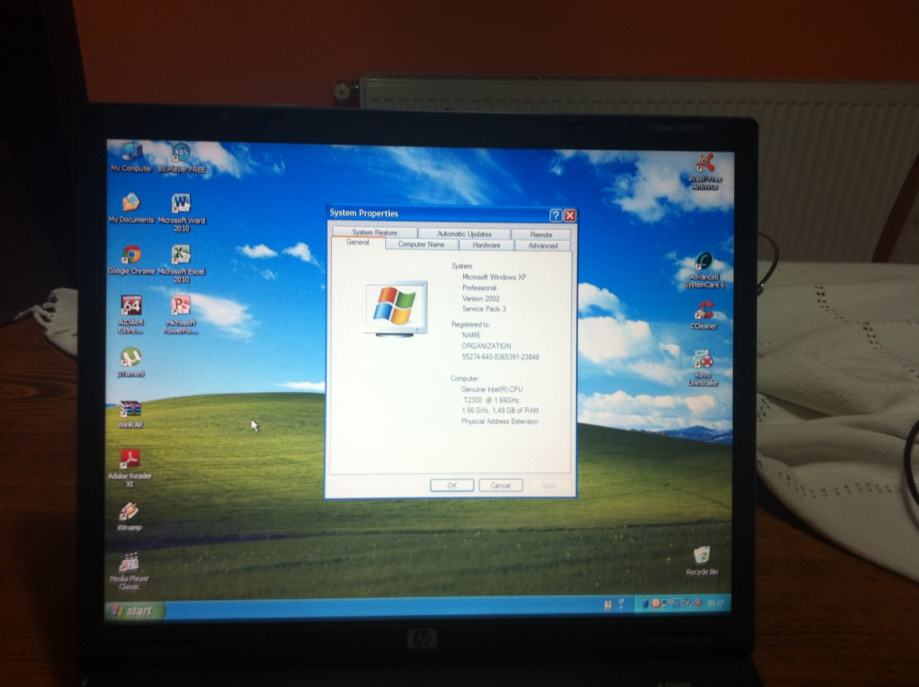Open the My Computer desktop icon
Viewport: 919px width, 687px height.
[131, 157]
